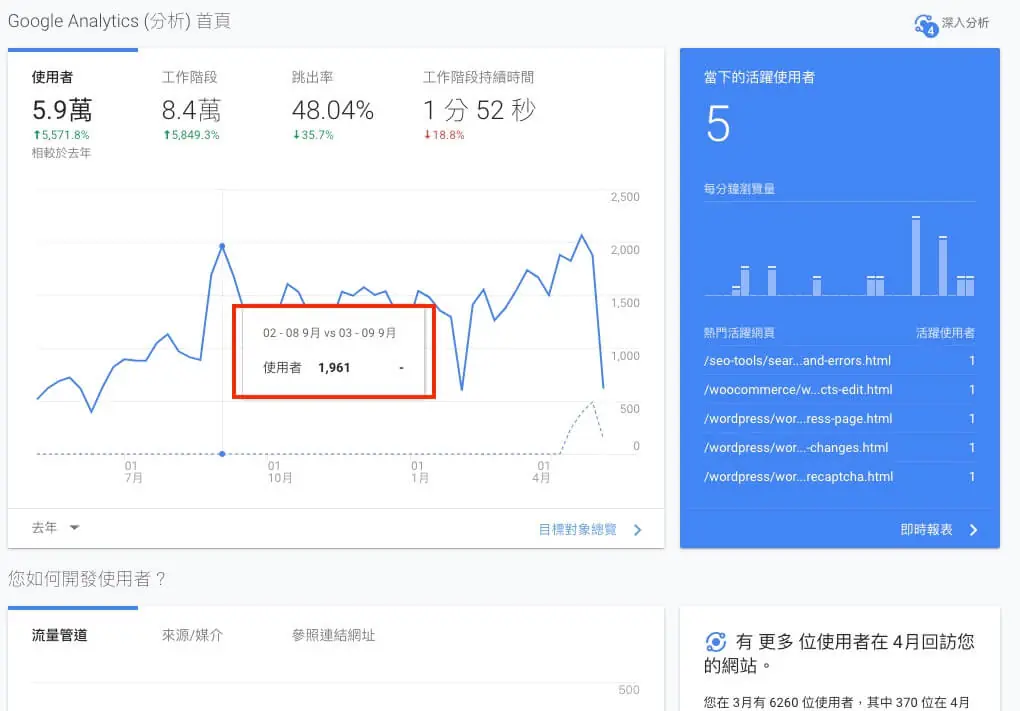The height and width of the screenshot is (711, 1020).
Task: Click the active users count 5
Action: coord(718,124)
